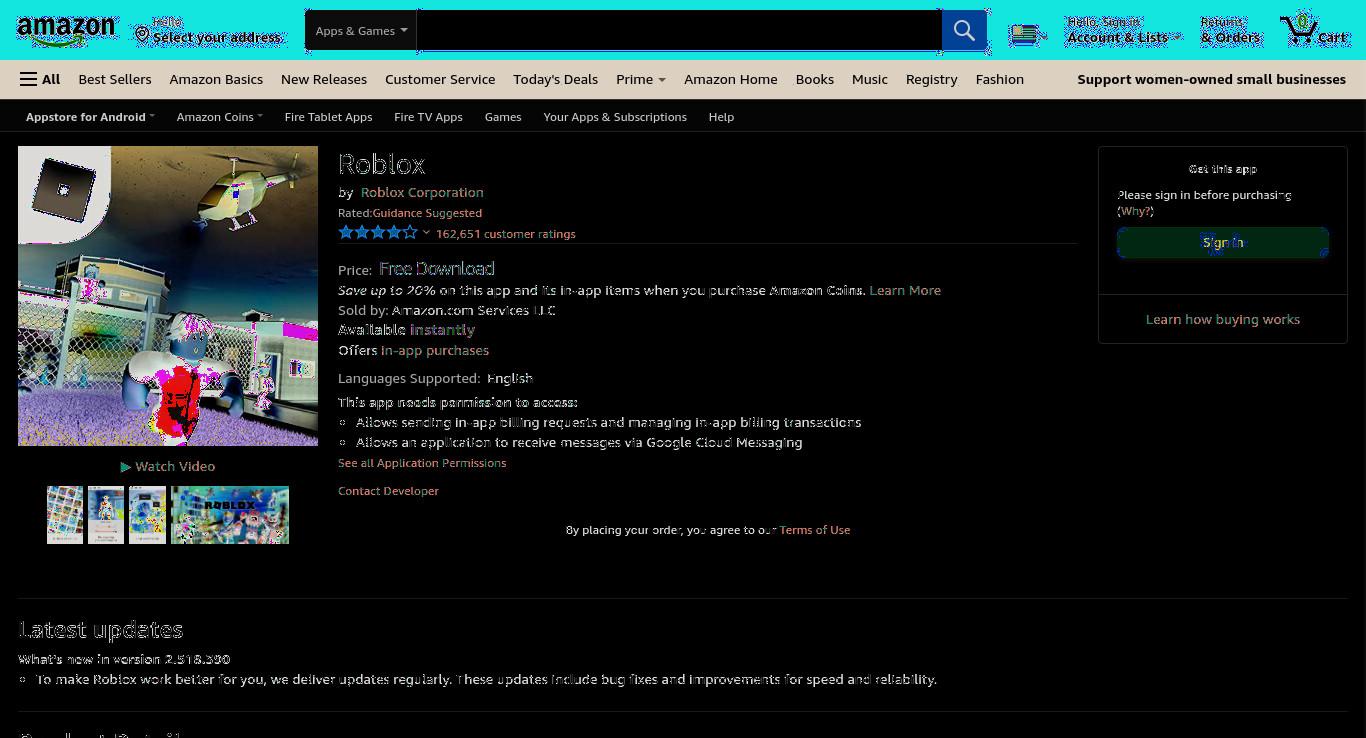Click the Sign in button
Viewport: 1366px width, 738px height.
[1222, 243]
